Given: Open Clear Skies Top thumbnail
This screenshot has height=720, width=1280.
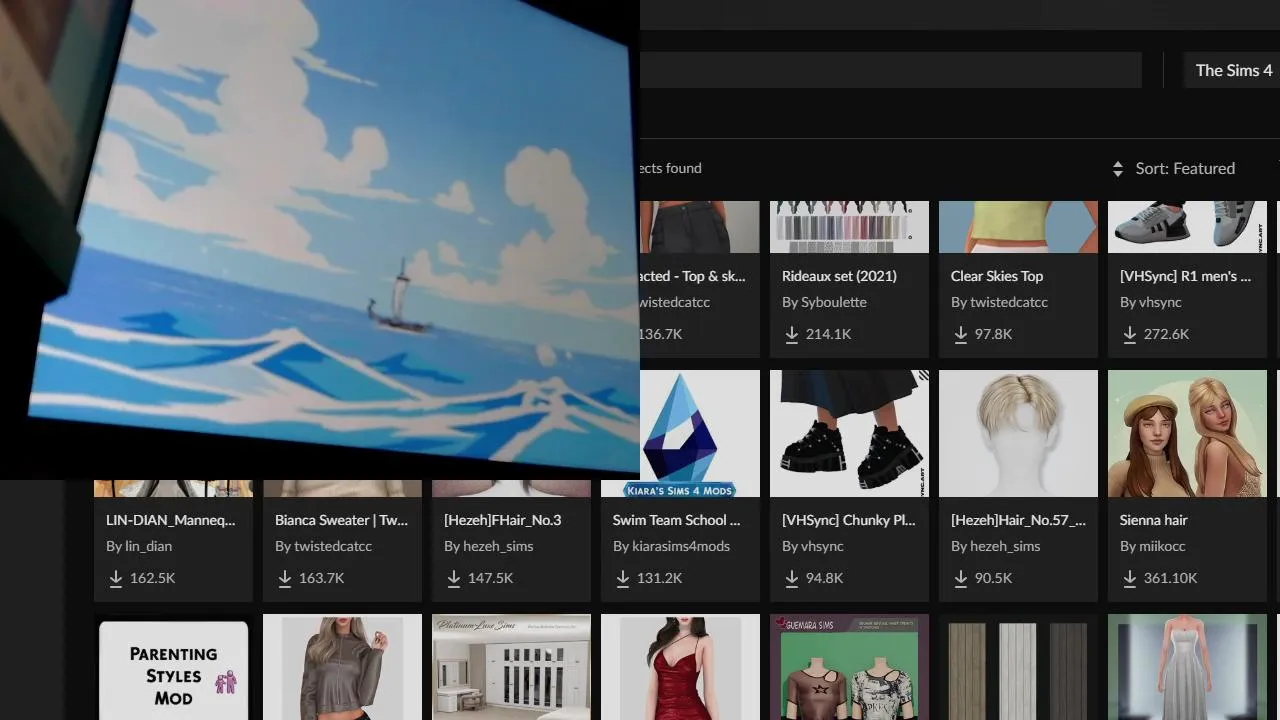Looking at the screenshot, I should (1018, 227).
